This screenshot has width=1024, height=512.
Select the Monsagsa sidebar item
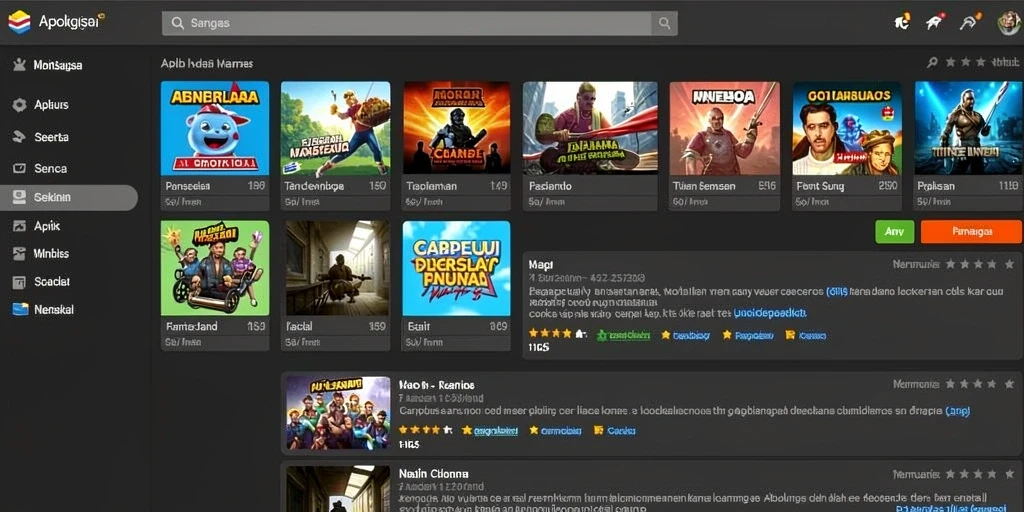[49, 65]
